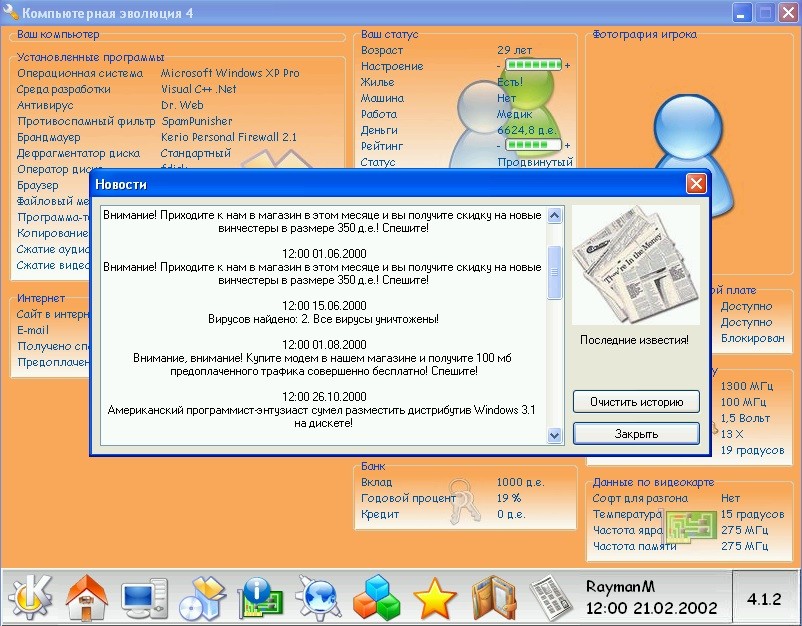Click the Настроение green progress bar
The width and height of the screenshot is (802, 626).
(x=534, y=66)
